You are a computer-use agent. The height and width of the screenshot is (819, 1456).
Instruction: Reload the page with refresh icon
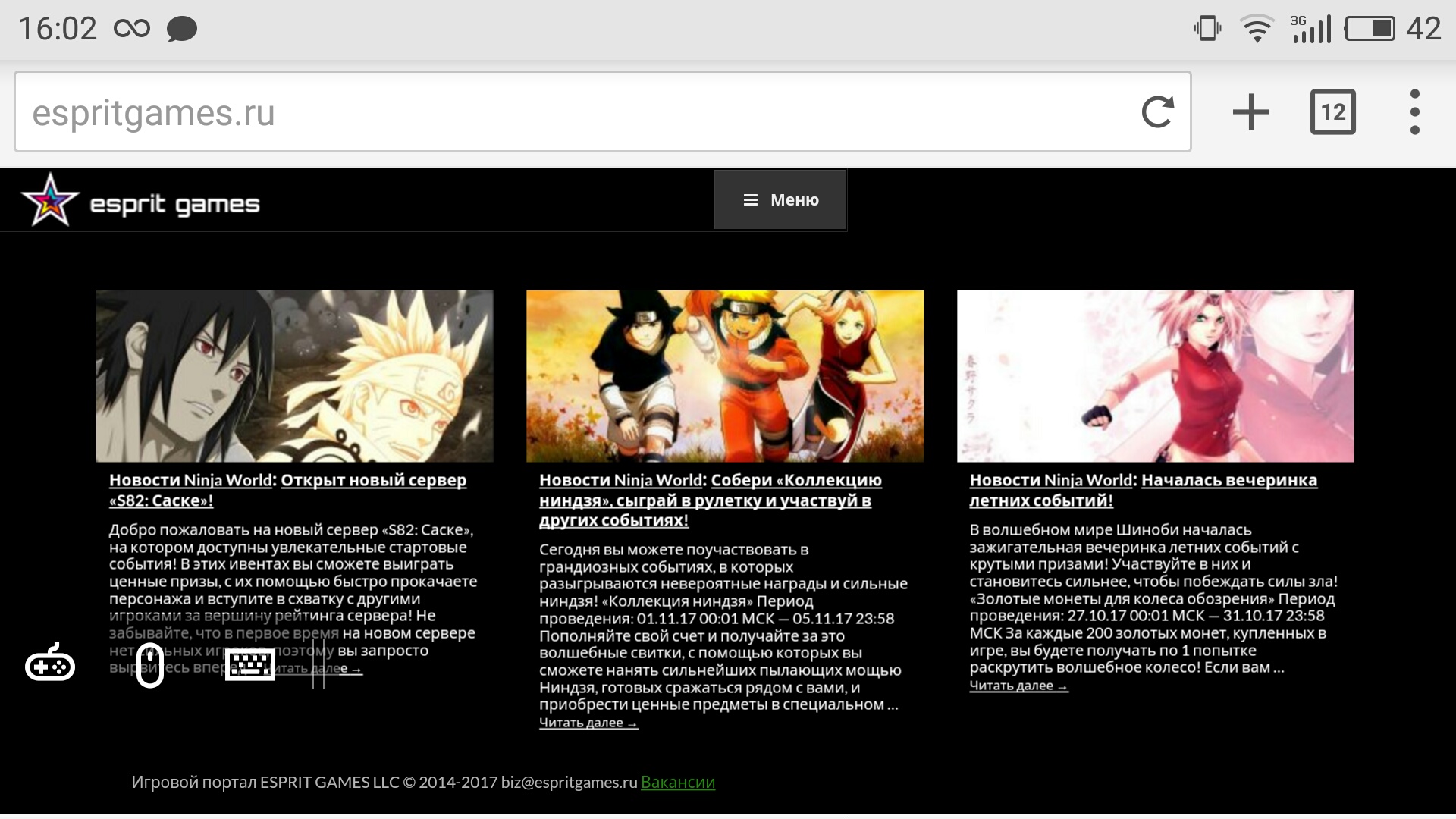pos(1157,112)
